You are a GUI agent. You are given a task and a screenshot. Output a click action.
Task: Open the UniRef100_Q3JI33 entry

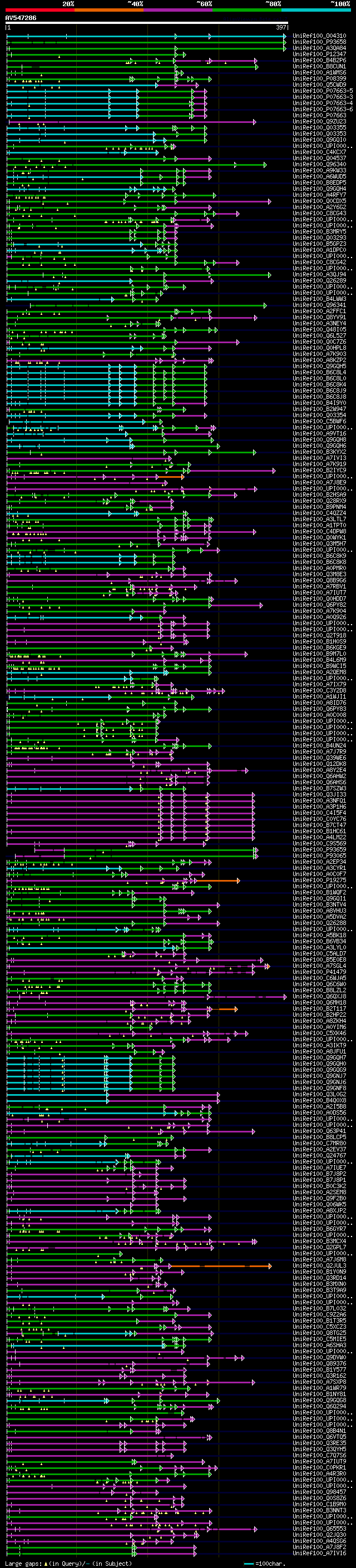[319, 794]
